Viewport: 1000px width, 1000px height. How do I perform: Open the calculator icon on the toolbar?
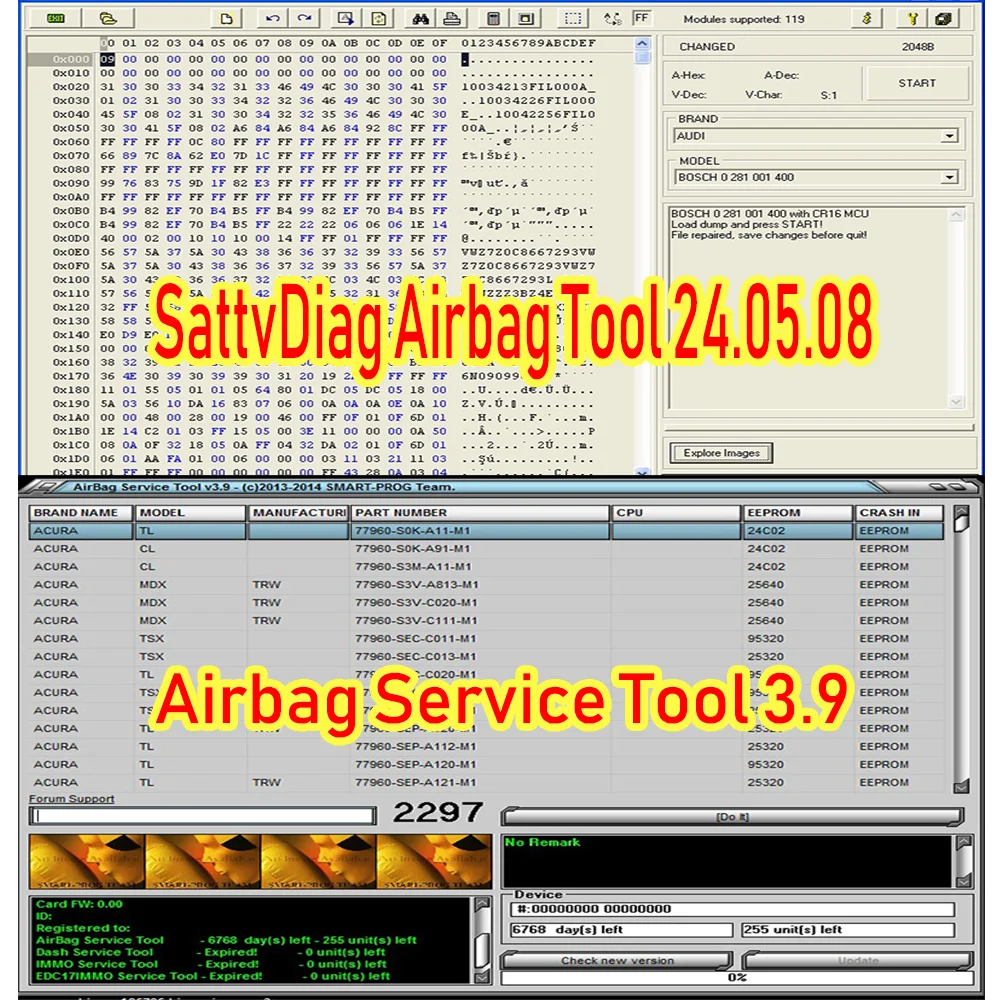point(493,17)
